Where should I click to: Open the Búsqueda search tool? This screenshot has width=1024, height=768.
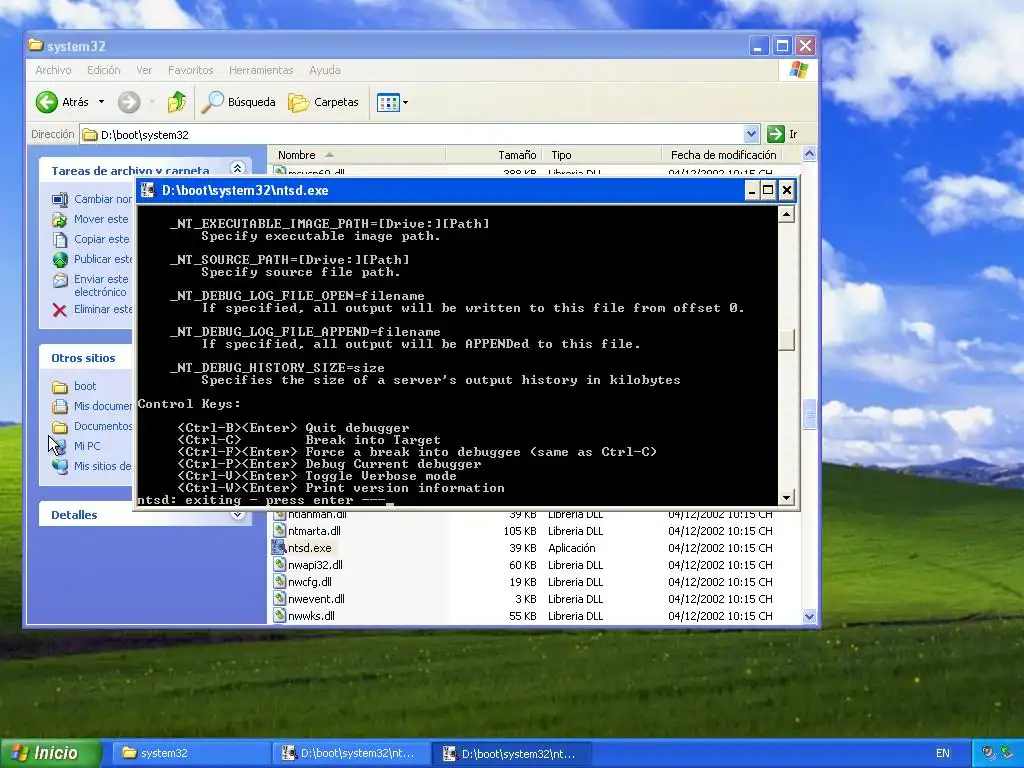[x=238, y=102]
